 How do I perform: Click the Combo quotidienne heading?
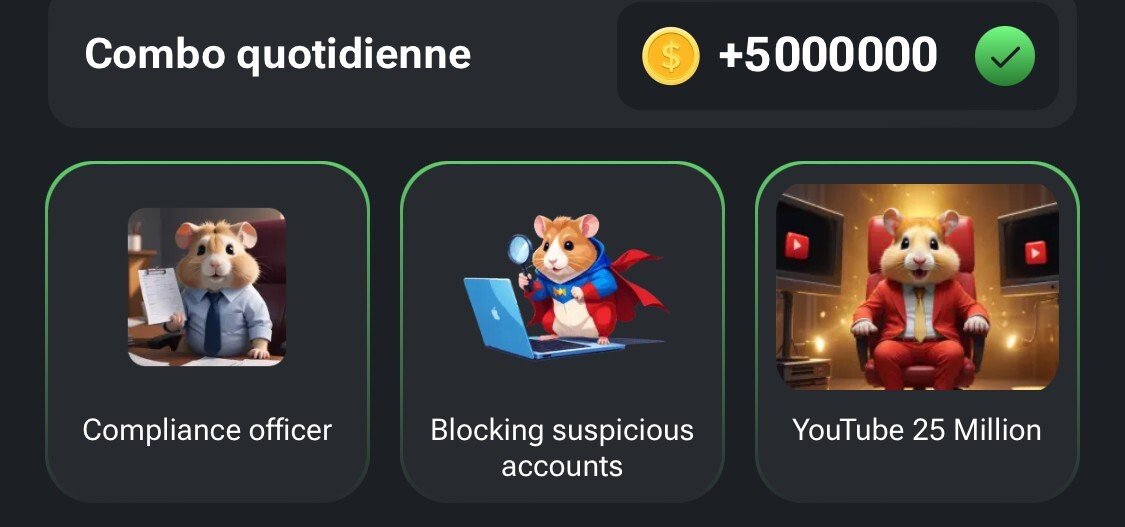pyautogui.click(x=278, y=54)
